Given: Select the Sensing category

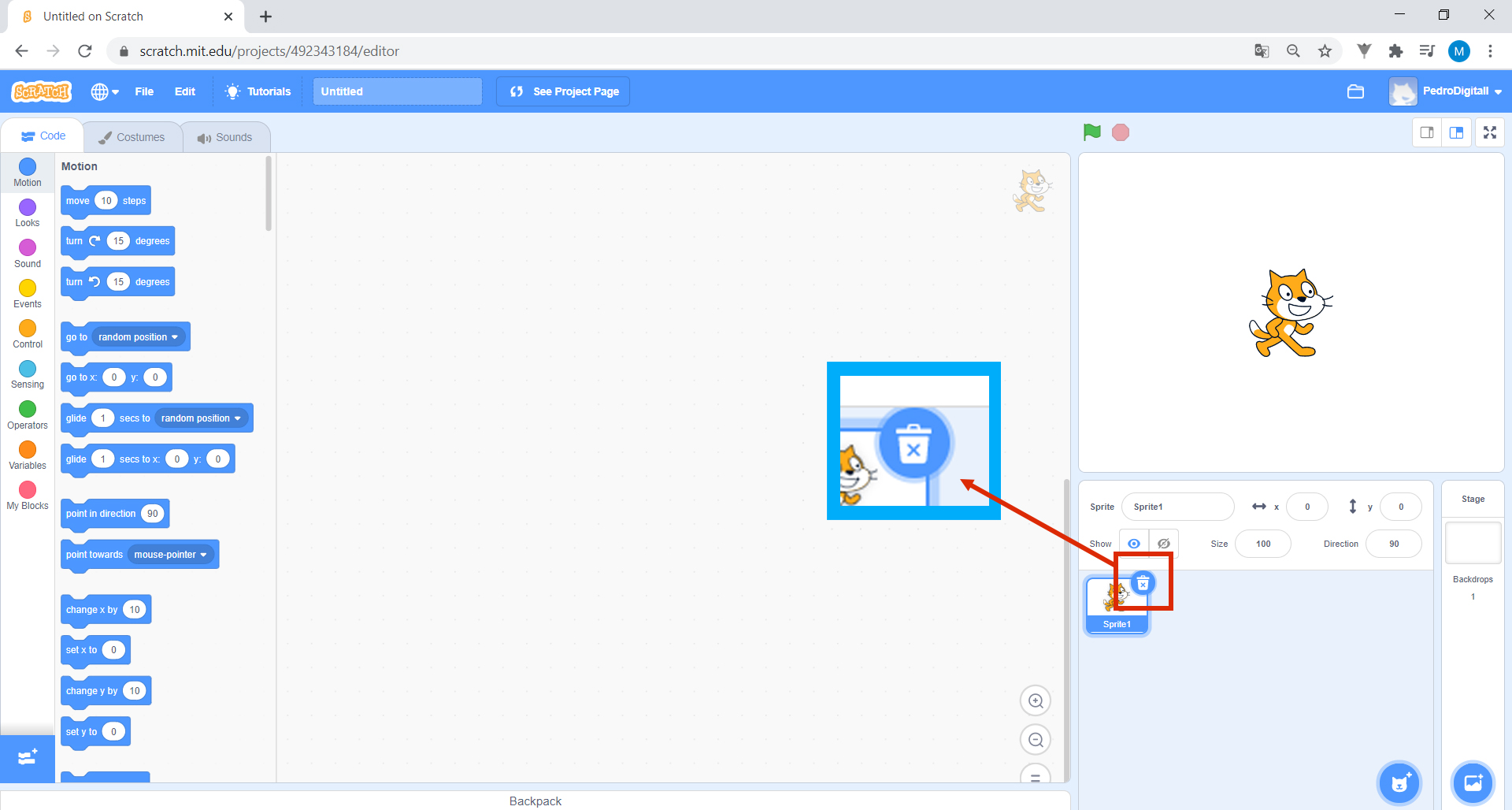Looking at the screenshot, I should pyautogui.click(x=28, y=374).
